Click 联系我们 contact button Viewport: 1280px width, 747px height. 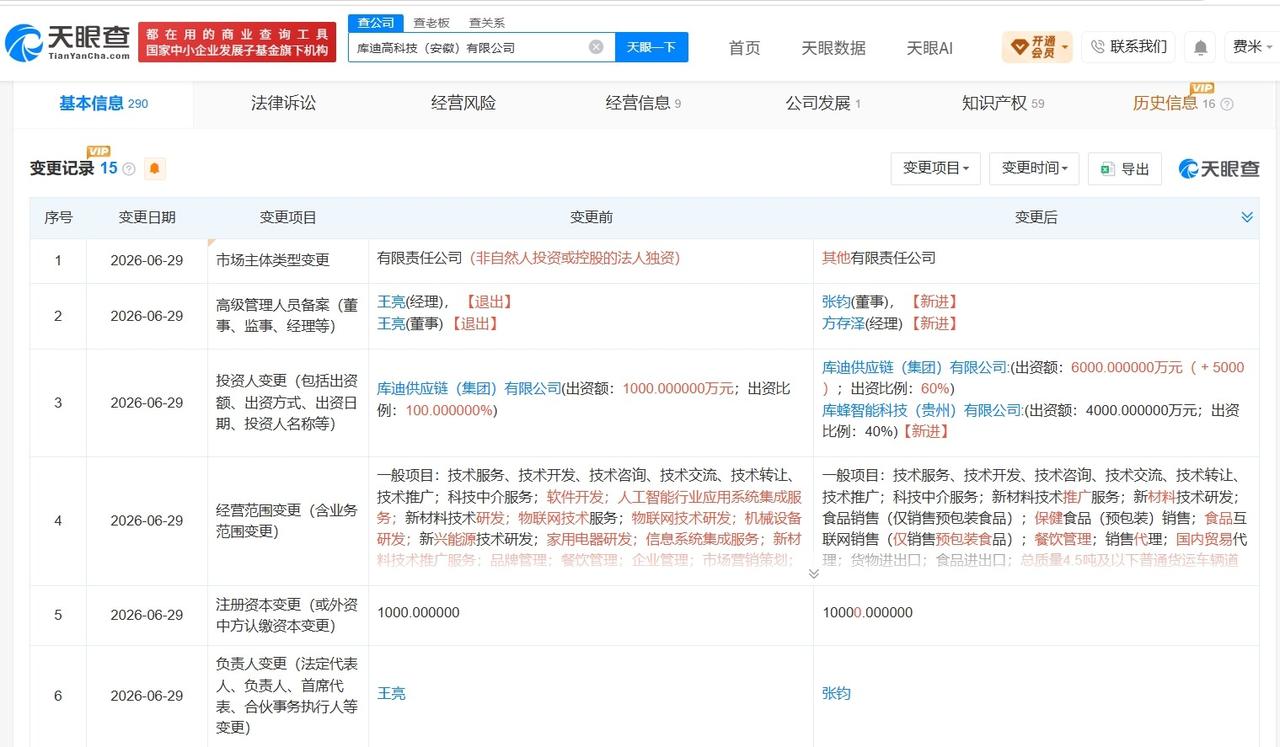[x=1128, y=47]
